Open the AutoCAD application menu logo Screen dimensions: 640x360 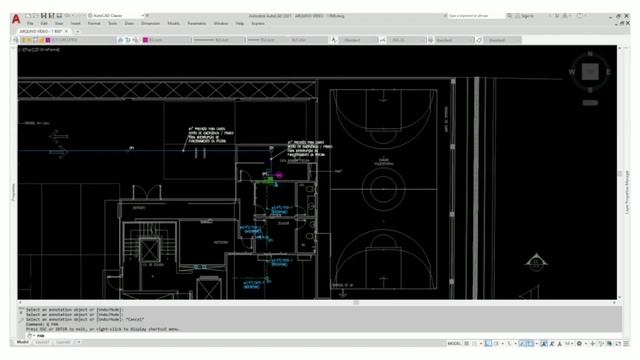click(16, 19)
